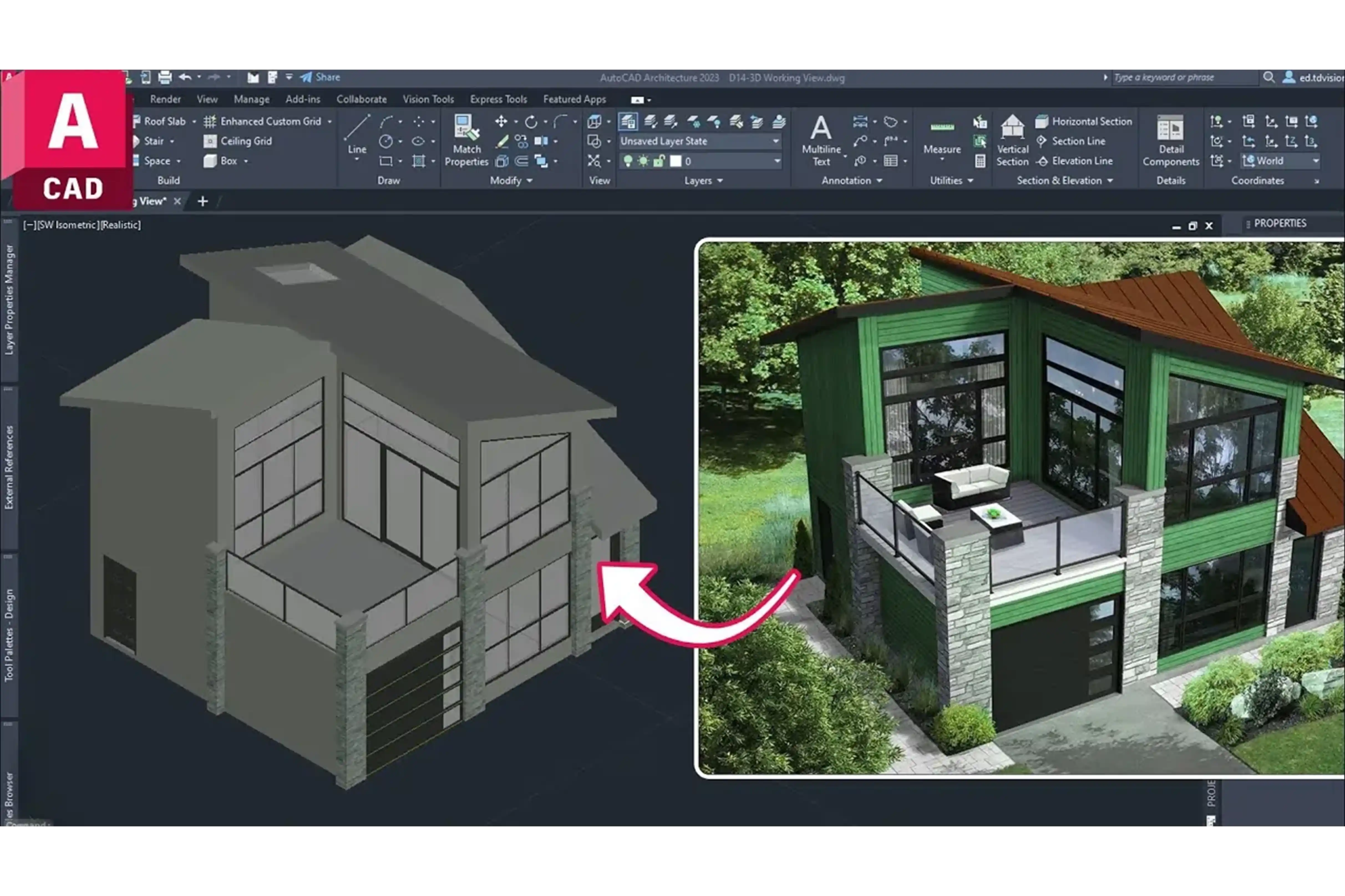
Task: Create a Vertical Section
Action: (1012, 141)
